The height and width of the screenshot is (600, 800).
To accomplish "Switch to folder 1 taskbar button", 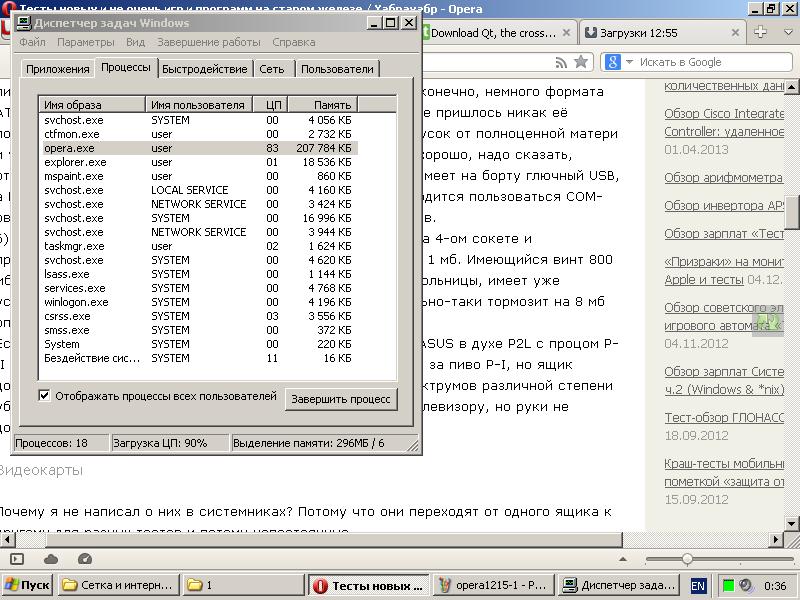I will click(x=243, y=585).
